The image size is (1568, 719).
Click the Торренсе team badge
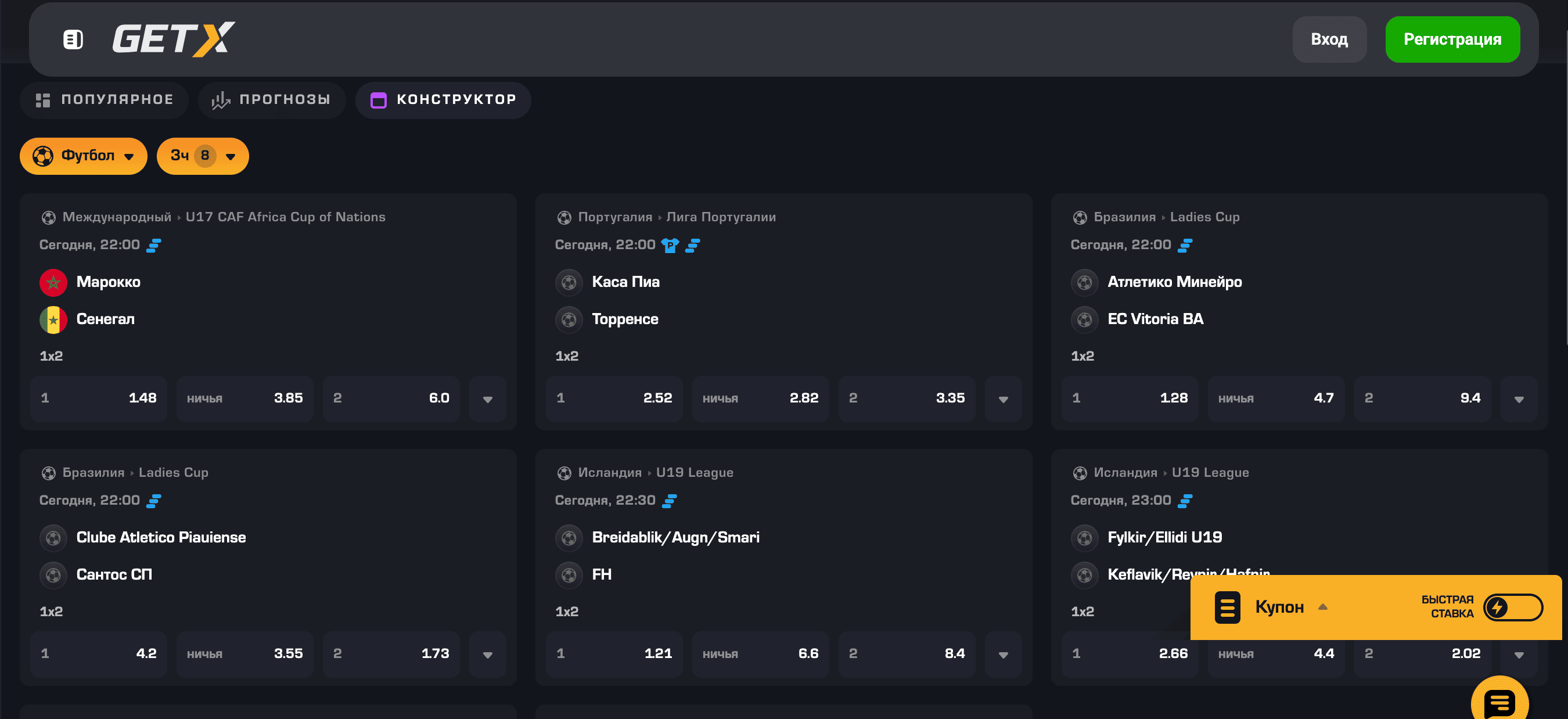tap(569, 319)
